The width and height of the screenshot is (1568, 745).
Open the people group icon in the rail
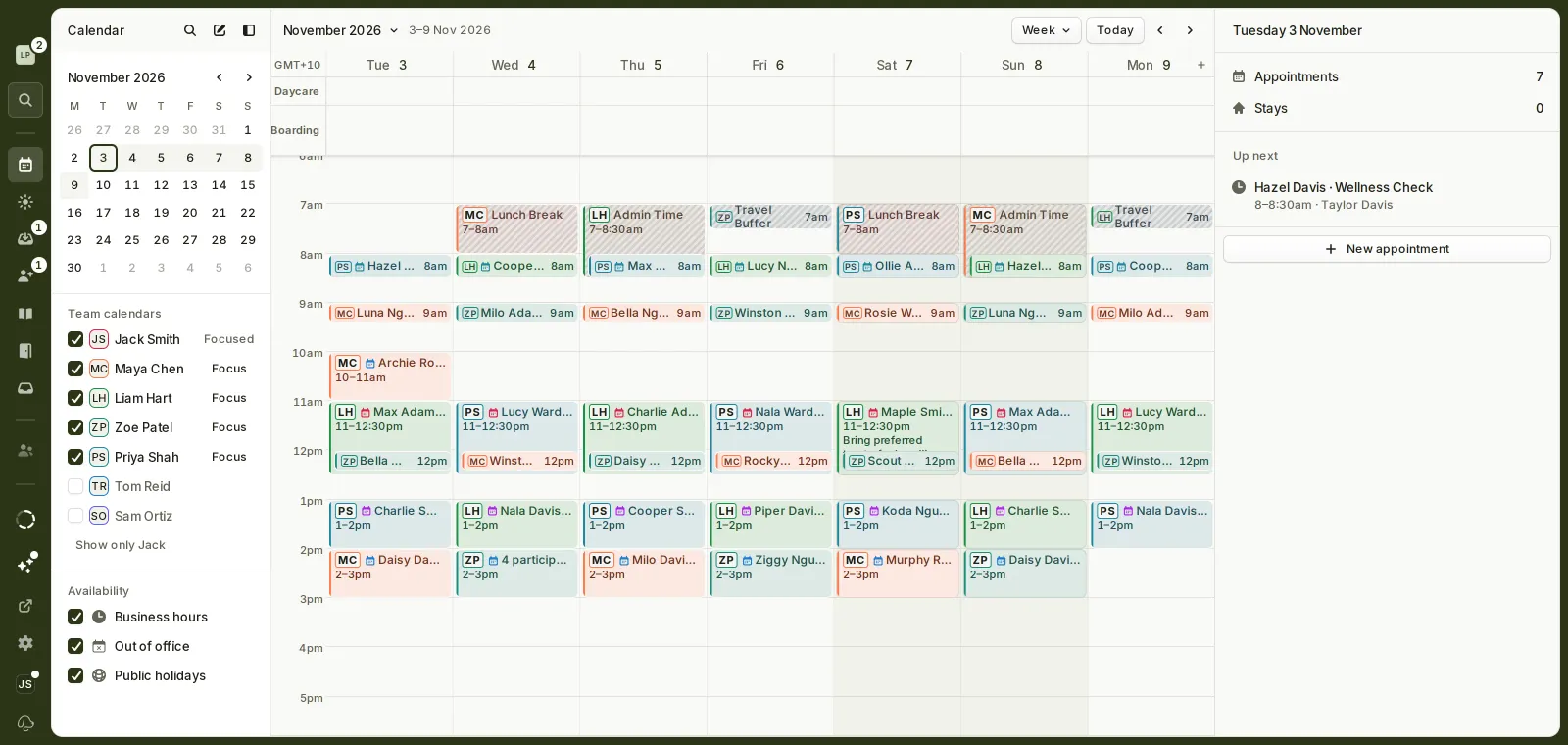(x=25, y=450)
